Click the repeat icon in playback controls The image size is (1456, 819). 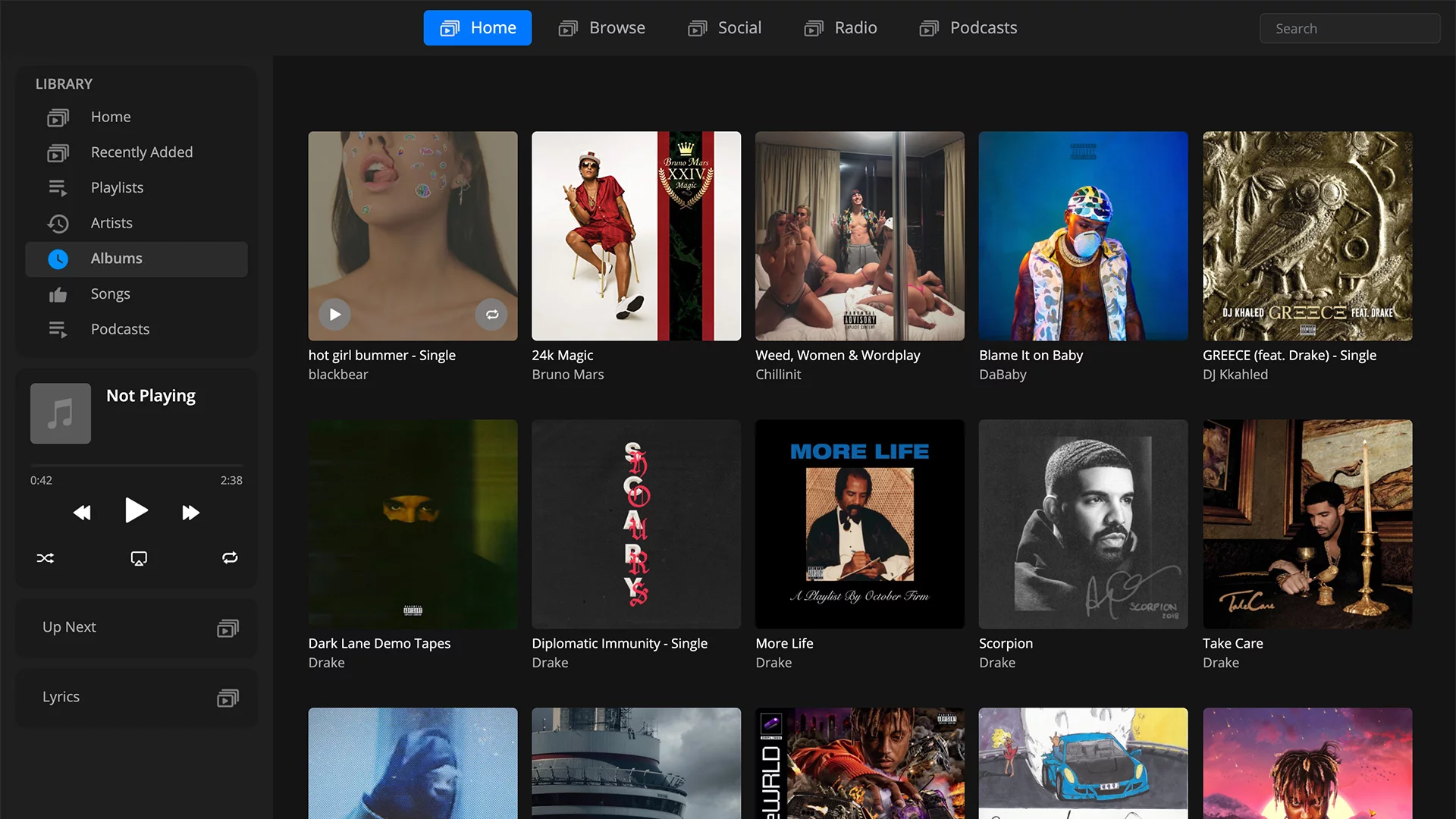click(228, 558)
